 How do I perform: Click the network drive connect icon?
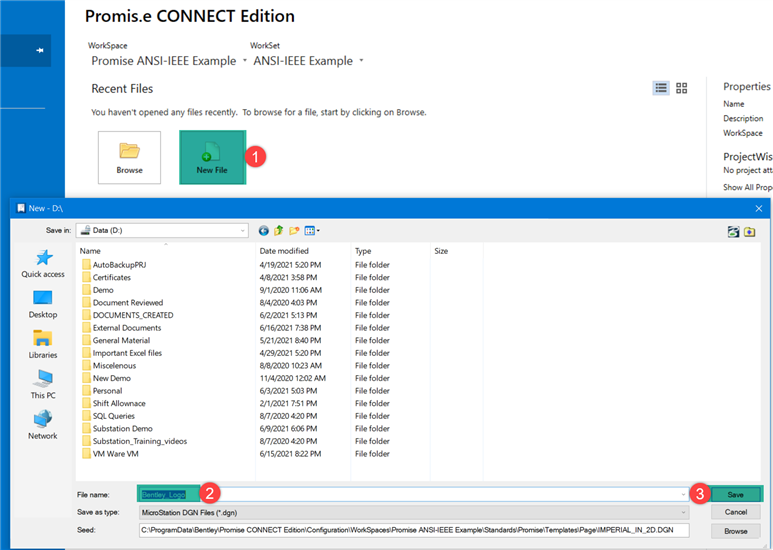pyautogui.click(x=734, y=232)
